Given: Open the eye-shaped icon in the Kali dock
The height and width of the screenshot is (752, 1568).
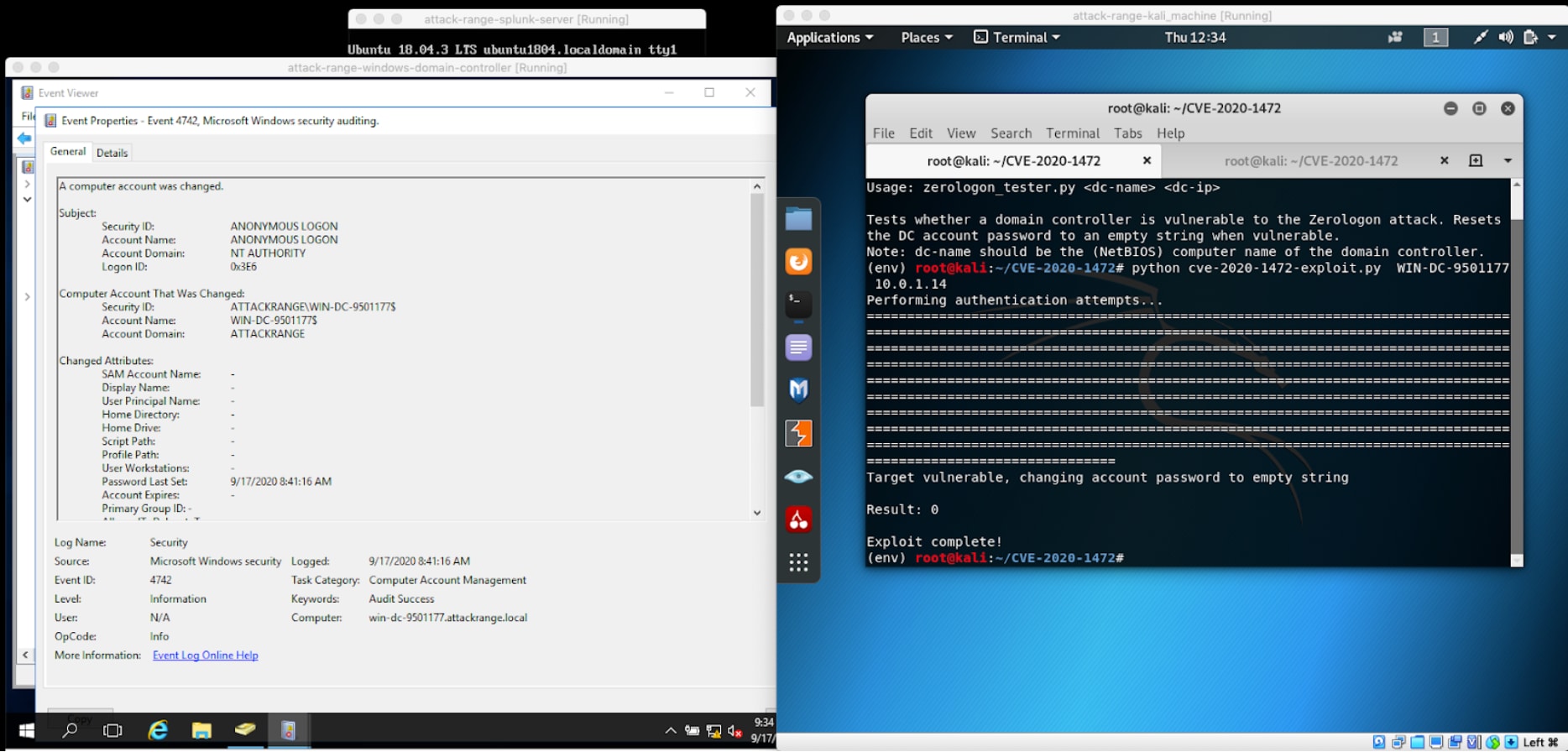Looking at the screenshot, I should (798, 476).
